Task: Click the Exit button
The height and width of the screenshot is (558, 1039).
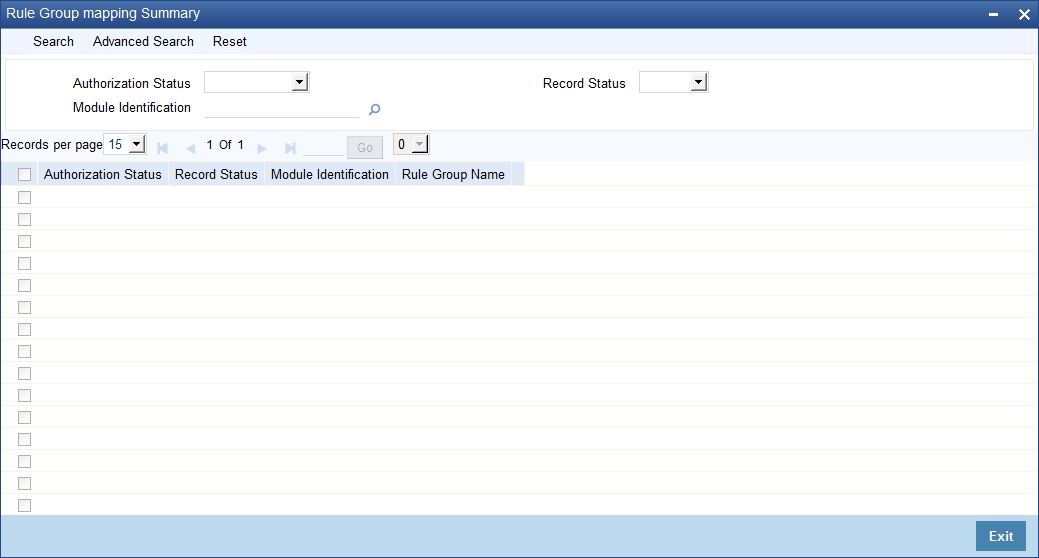Action: click(x=1001, y=536)
